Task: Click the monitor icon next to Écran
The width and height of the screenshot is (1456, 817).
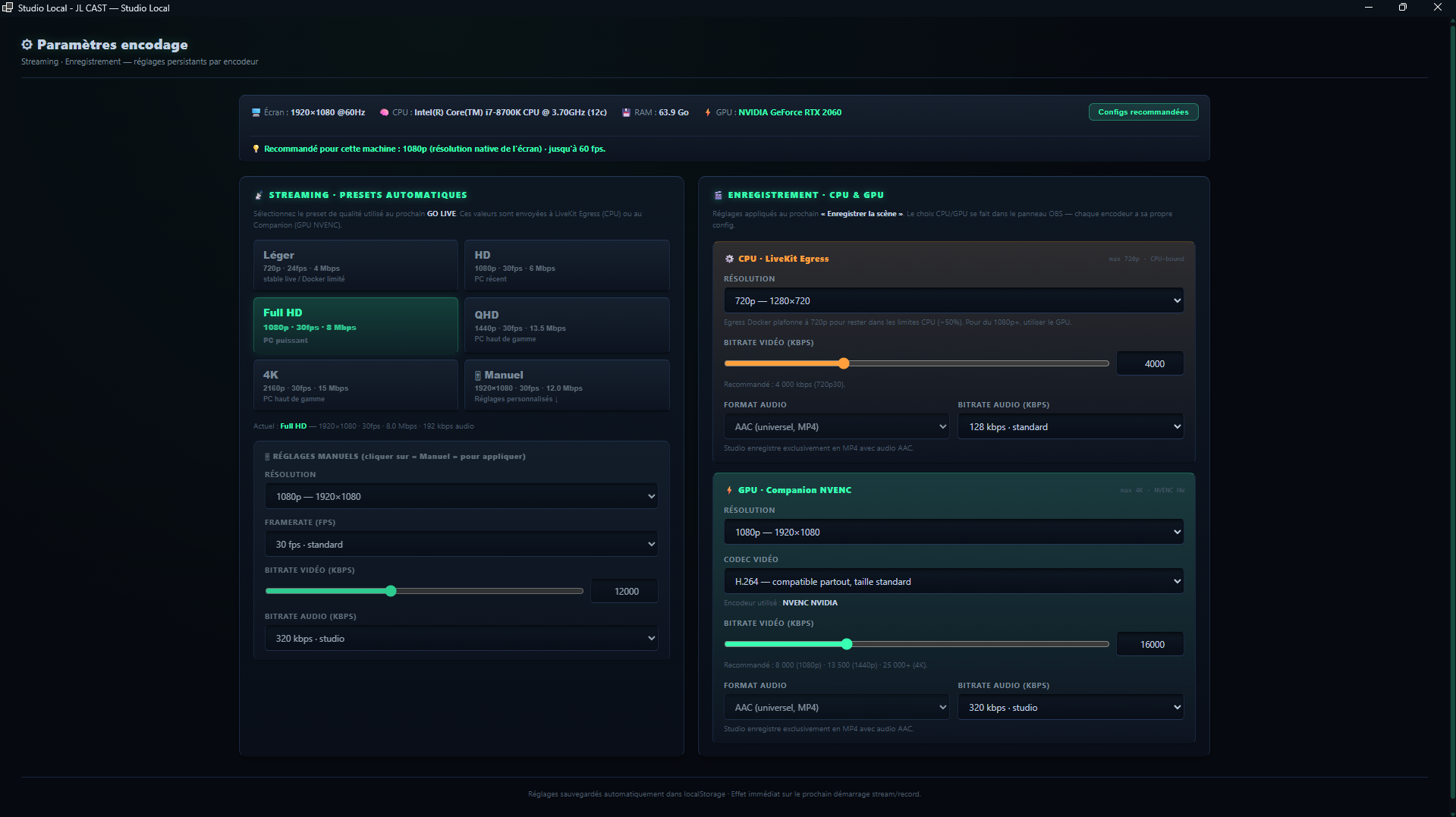Action: [256, 112]
